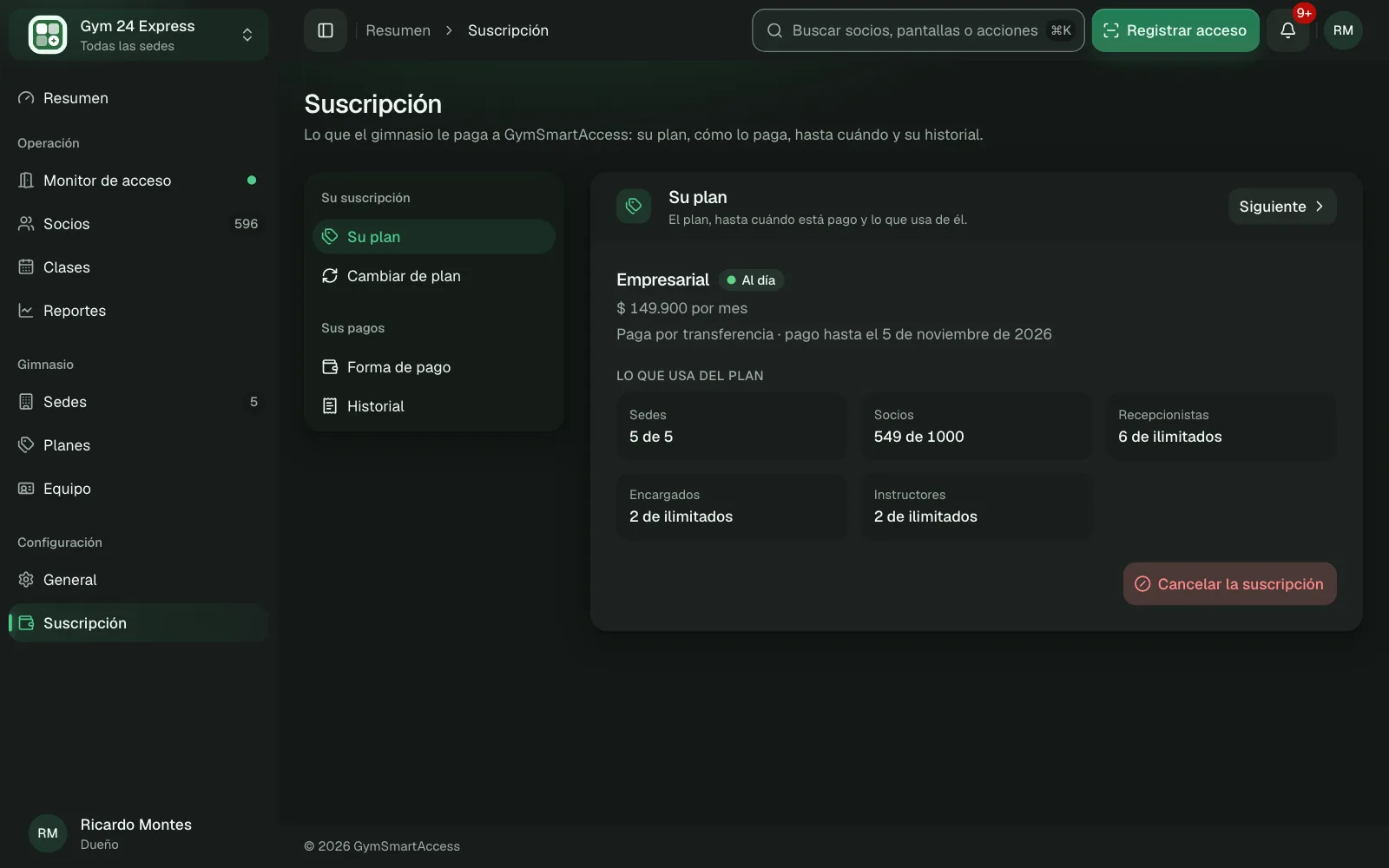This screenshot has height=868, width=1389.
Task: Open Forma de pago section
Action: [434, 367]
